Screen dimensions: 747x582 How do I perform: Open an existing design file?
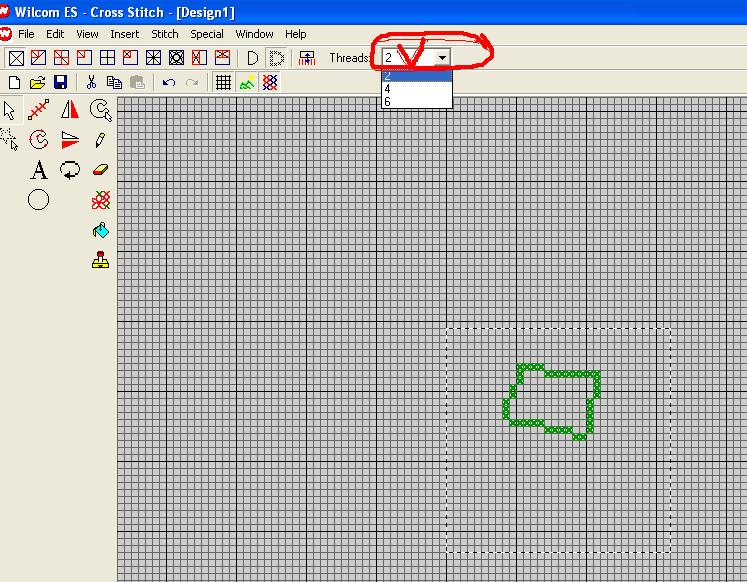pyautogui.click(x=37, y=83)
